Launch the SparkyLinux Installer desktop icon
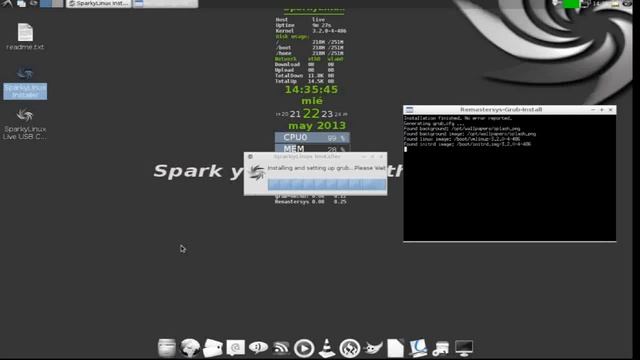This screenshot has height=360, width=640. pos(25,82)
